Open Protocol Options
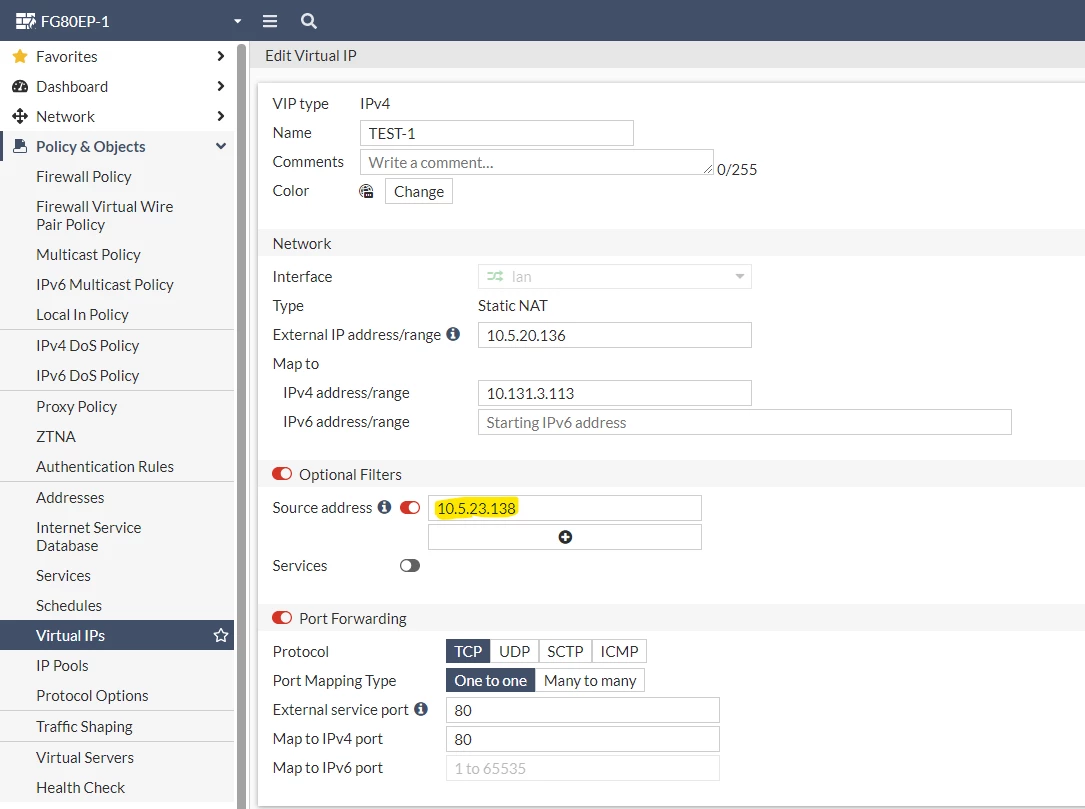The width and height of the screenshot is (1085, 809). coord(92,696)
